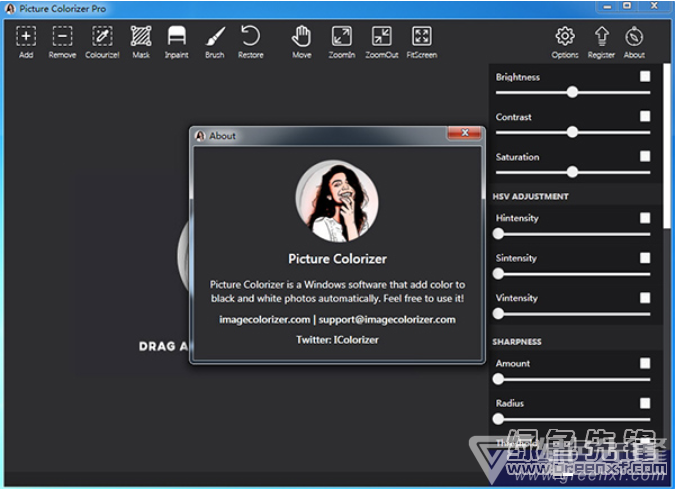676x489 pixels.
Task: Tick the Sintensity checkbox
Action: click(645, 258)
